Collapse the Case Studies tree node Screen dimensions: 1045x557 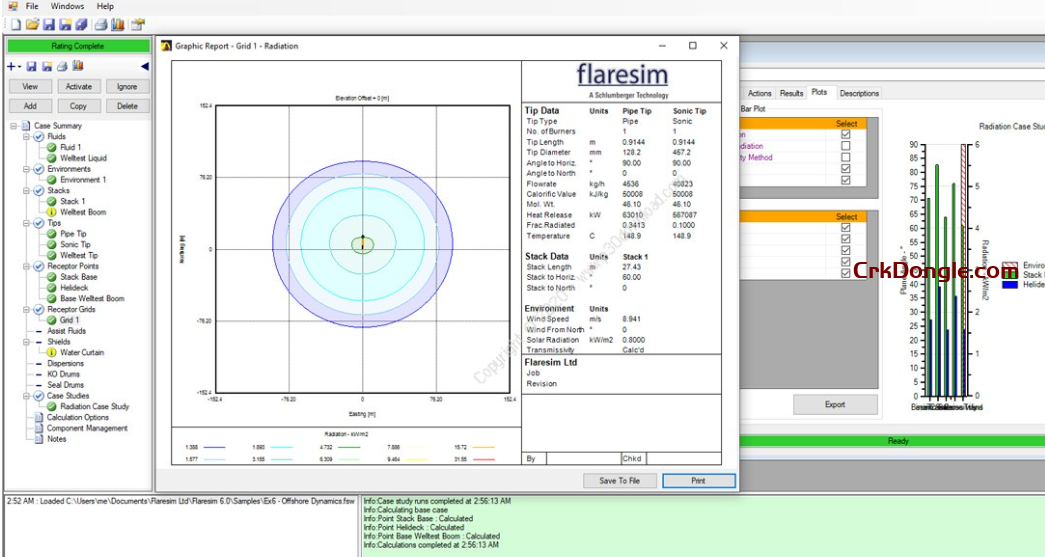[x=27, y=396]
